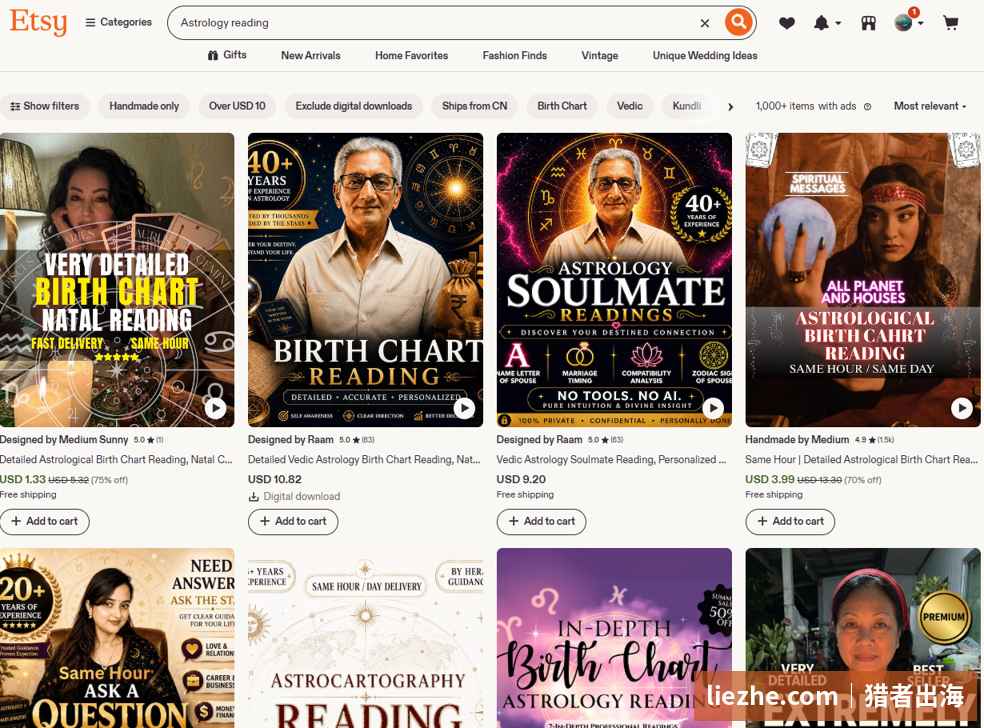
Task: Open the Gifts link with gift icon
Action: pyautogui.click(x=227, y=55)
